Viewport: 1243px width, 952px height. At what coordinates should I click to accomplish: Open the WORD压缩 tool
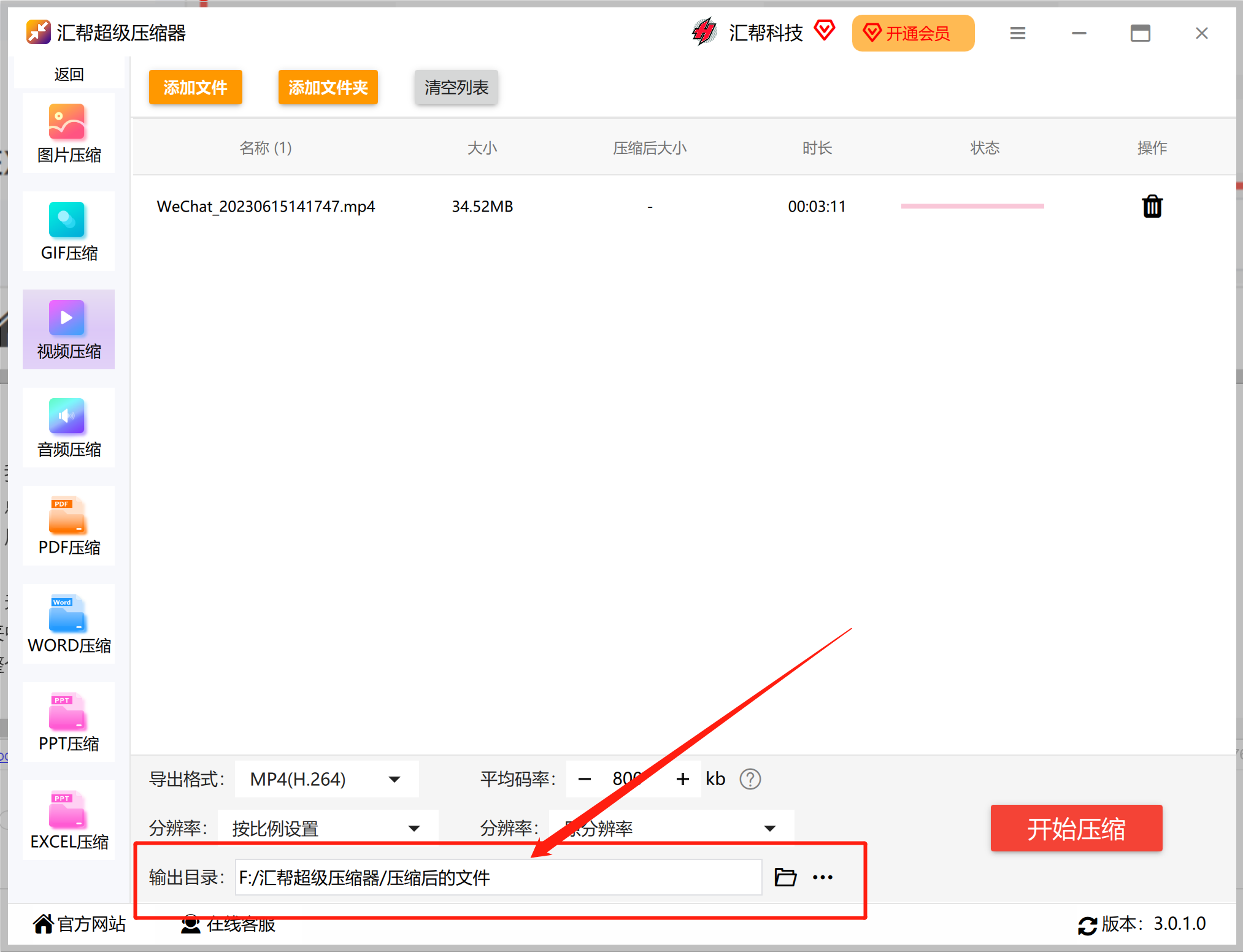[x=69, y=624]
